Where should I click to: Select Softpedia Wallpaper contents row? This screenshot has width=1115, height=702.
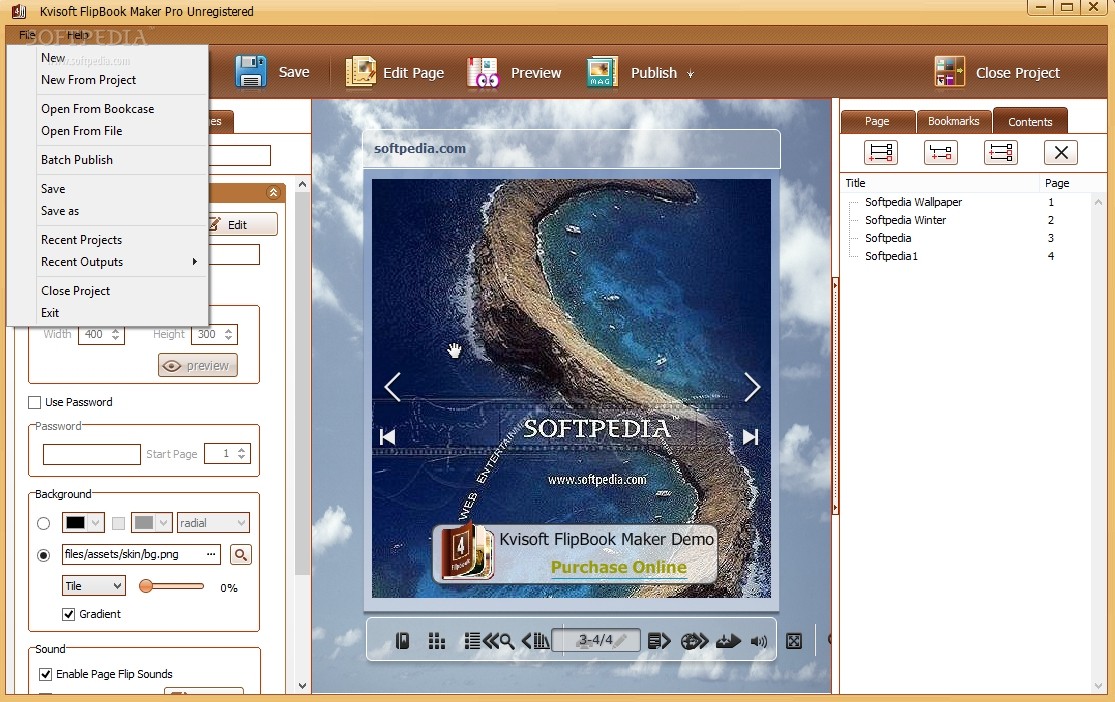point(913,202)
